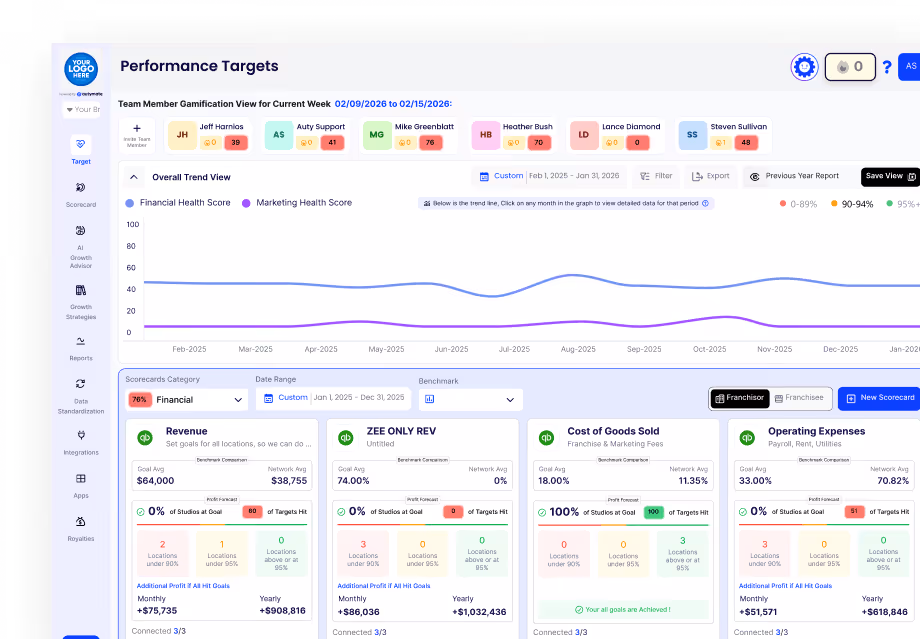The height and width of the screenshot is (639, 920).
Task: Open the Scorecards Category Financial dropdown
Action: point(186,400)
